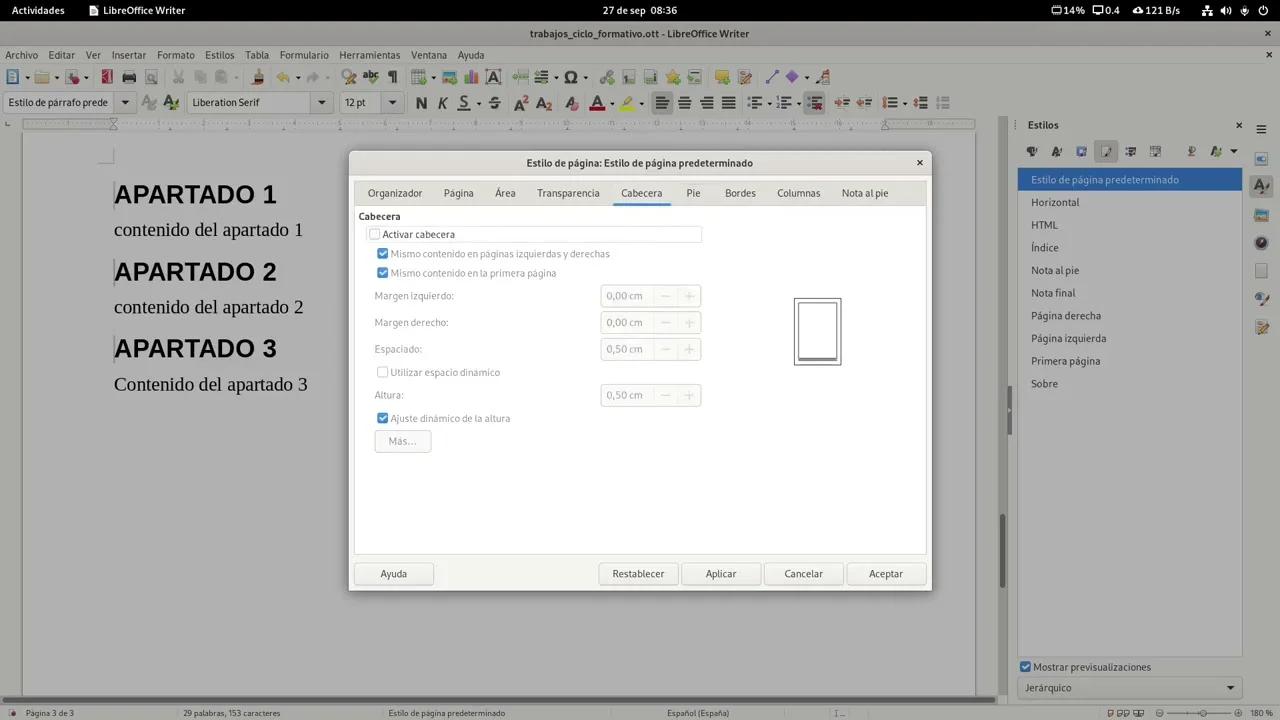Run spell check using the abc toolbar icon
The image size is (1280, 720).
[x=369, y=77]
